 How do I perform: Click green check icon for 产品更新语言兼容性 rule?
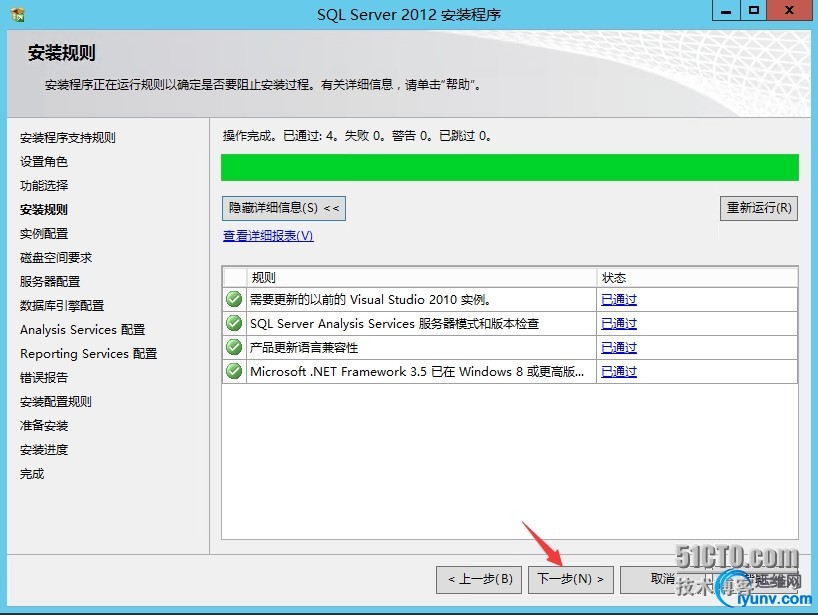[x=234, y=347]
